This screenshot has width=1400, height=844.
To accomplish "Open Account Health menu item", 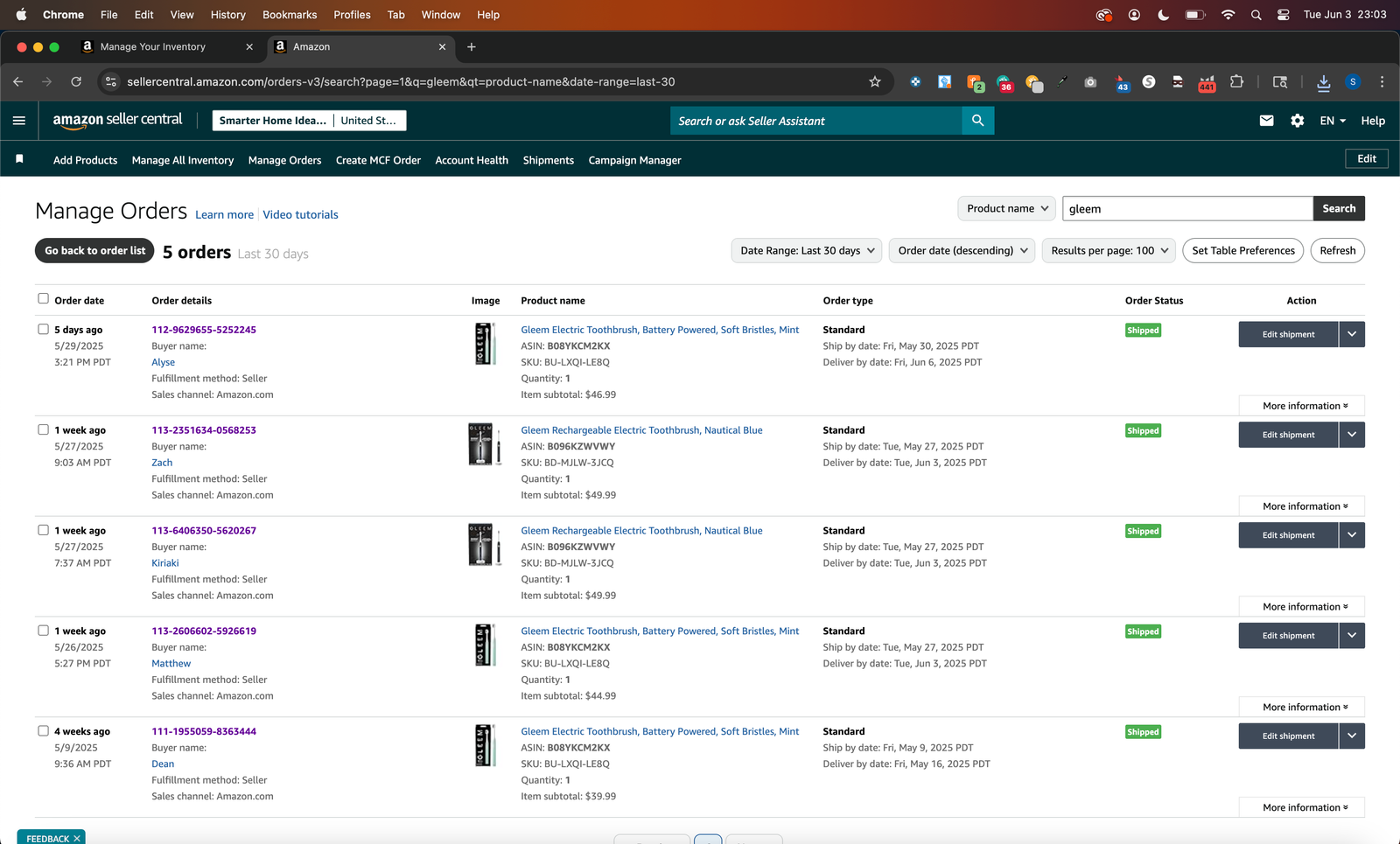I will click(472, 160).
